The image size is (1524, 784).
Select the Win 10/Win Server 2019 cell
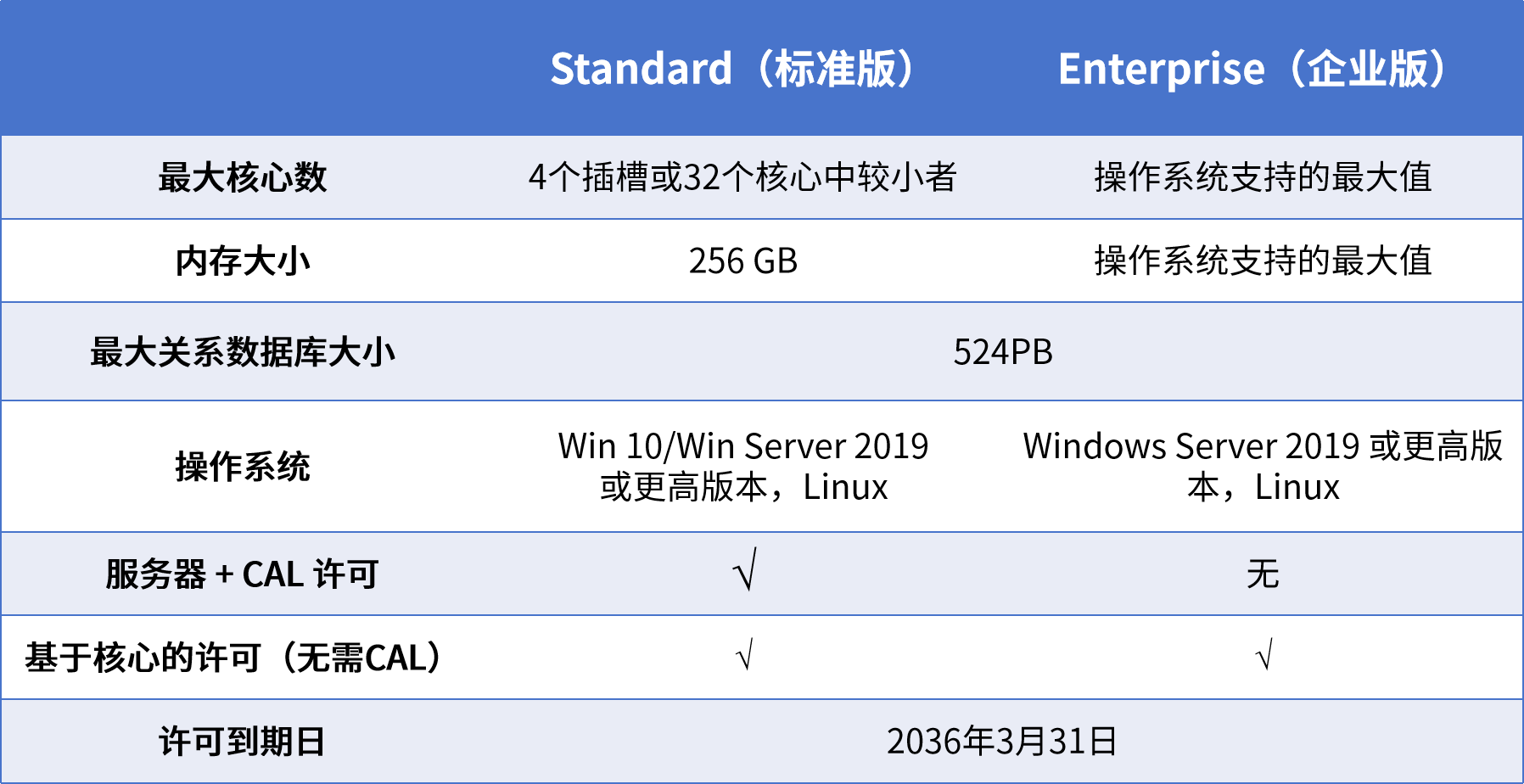click(743, 467)
